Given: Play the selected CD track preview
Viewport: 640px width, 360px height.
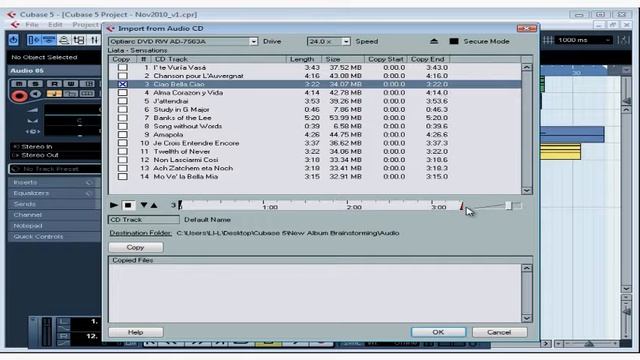Looking at the screenshot, I should [114, 205].
